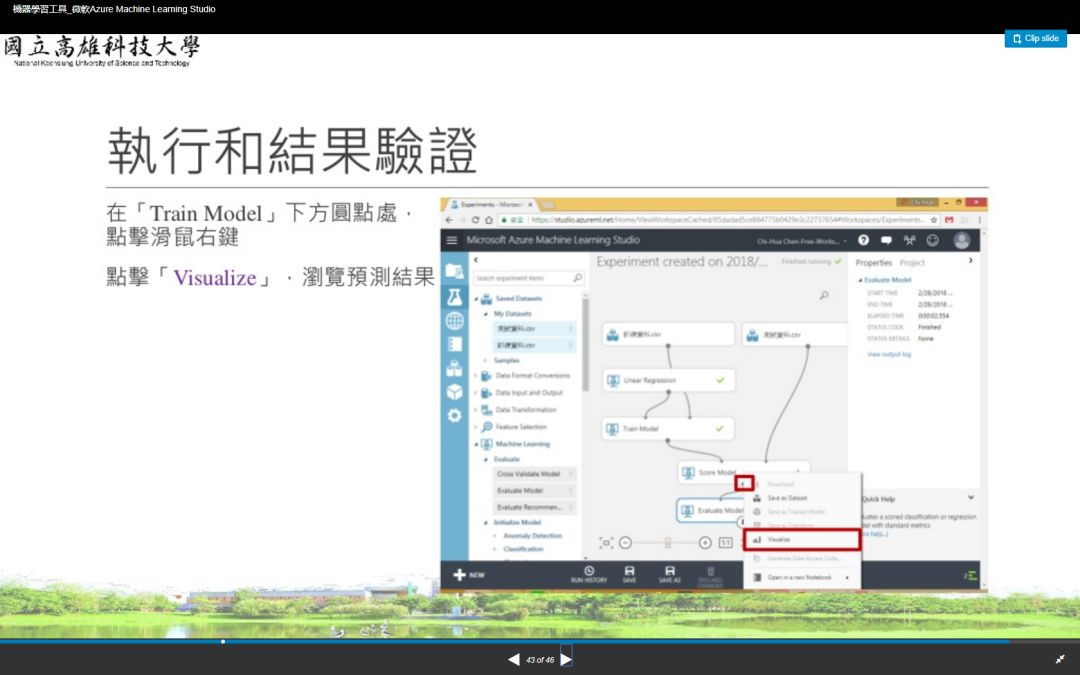This screenshot has width=1080, height=675.
Task: Expand Data Input and Output category
Action: [476, 393]
